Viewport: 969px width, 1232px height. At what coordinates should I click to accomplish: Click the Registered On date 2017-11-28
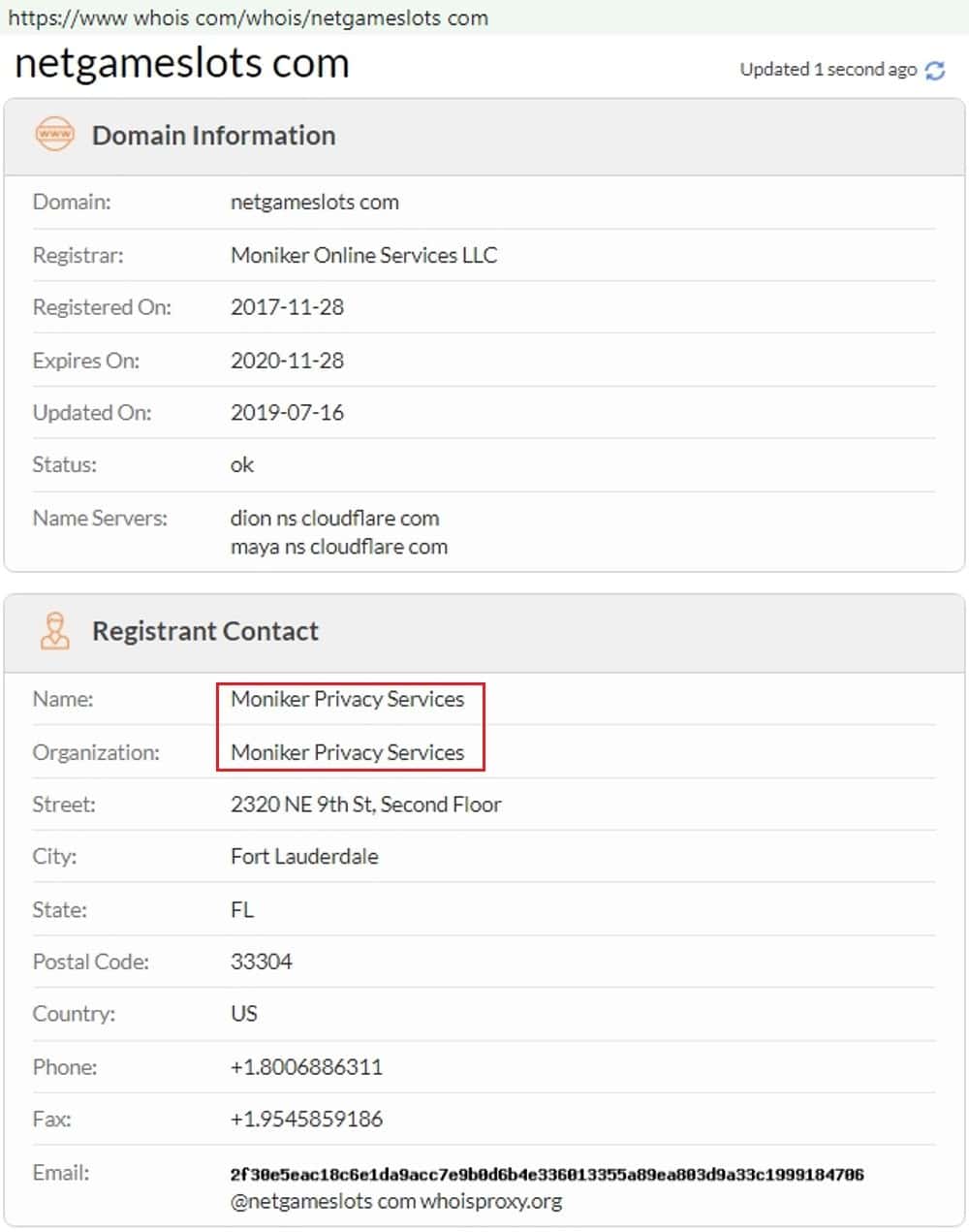pyautogui.click(x=287, y=307)
